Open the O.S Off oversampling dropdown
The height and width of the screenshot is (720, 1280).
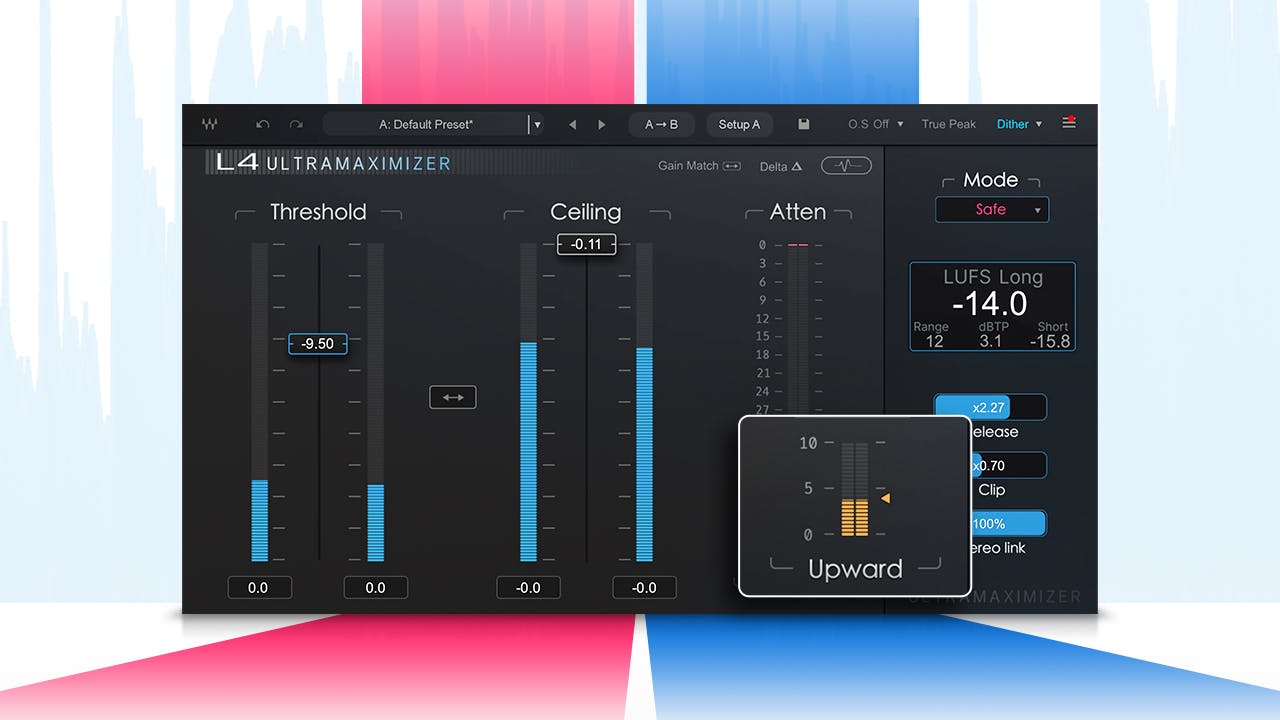pyautogui.click(x=873, y=123)
